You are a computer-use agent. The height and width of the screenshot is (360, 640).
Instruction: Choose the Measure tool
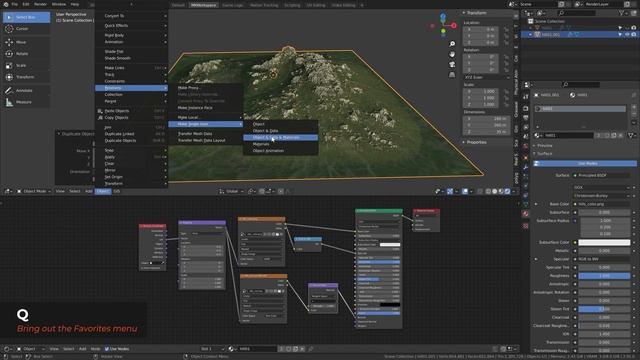(x=27, y=102)
